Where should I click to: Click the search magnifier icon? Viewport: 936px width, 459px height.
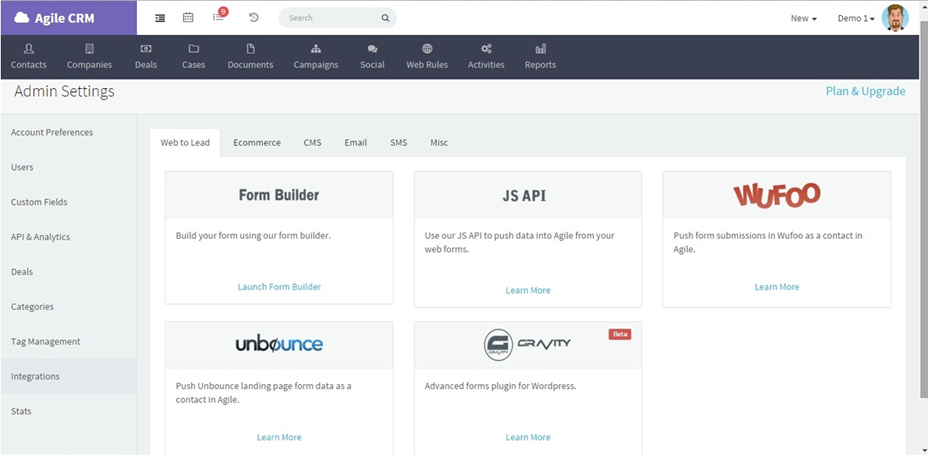click(x=386, y=18)
